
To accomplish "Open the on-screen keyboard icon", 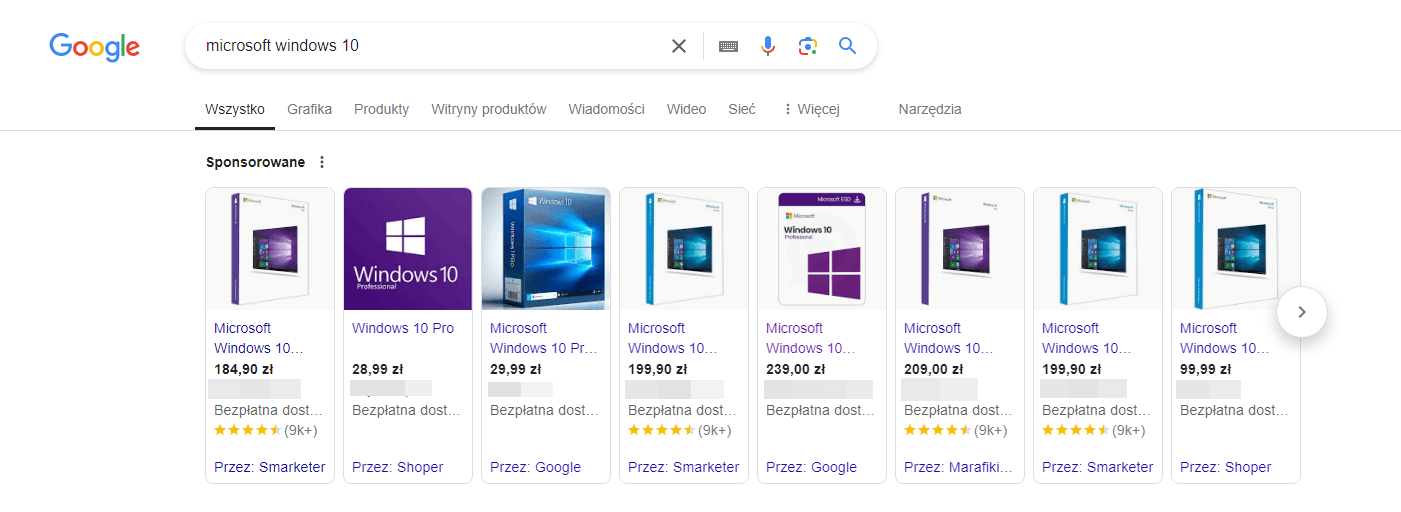I will coord(728,46).
